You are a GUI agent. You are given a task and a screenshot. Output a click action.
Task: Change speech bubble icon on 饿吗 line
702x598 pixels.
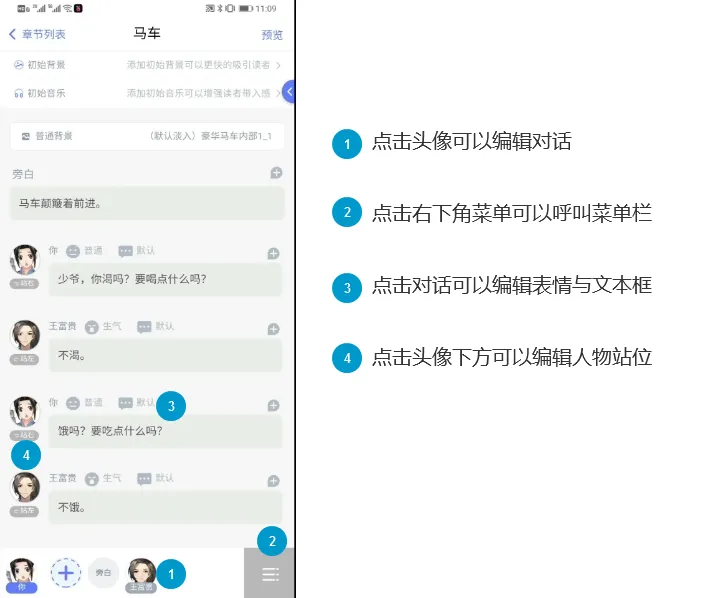click(125, 403)
